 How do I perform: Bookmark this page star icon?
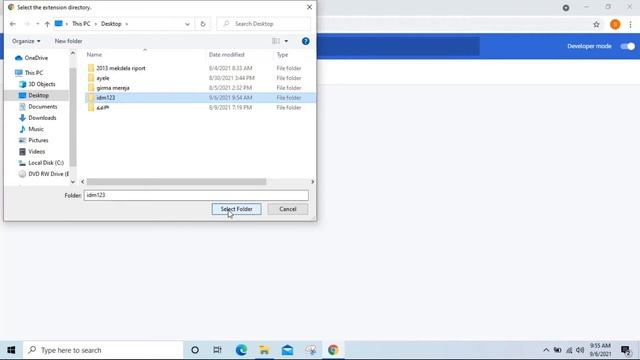(x=596, y=24)
